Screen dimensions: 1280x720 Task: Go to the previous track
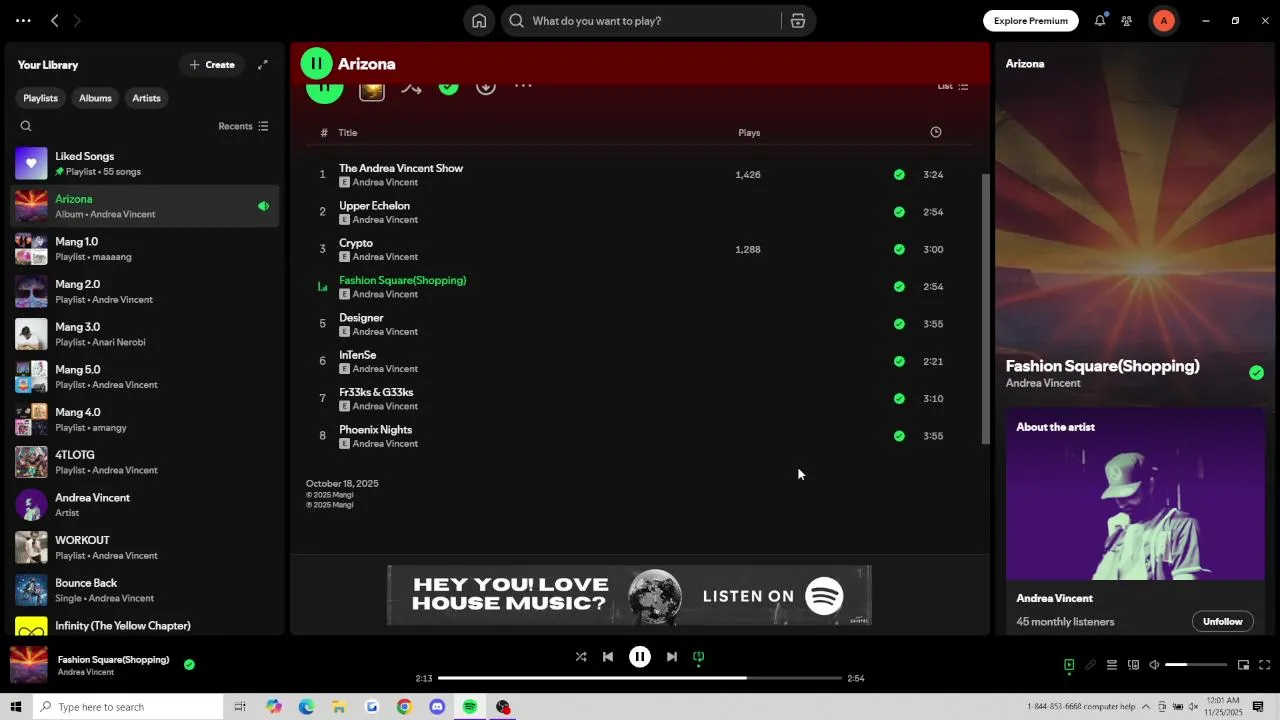click(608, 657)
